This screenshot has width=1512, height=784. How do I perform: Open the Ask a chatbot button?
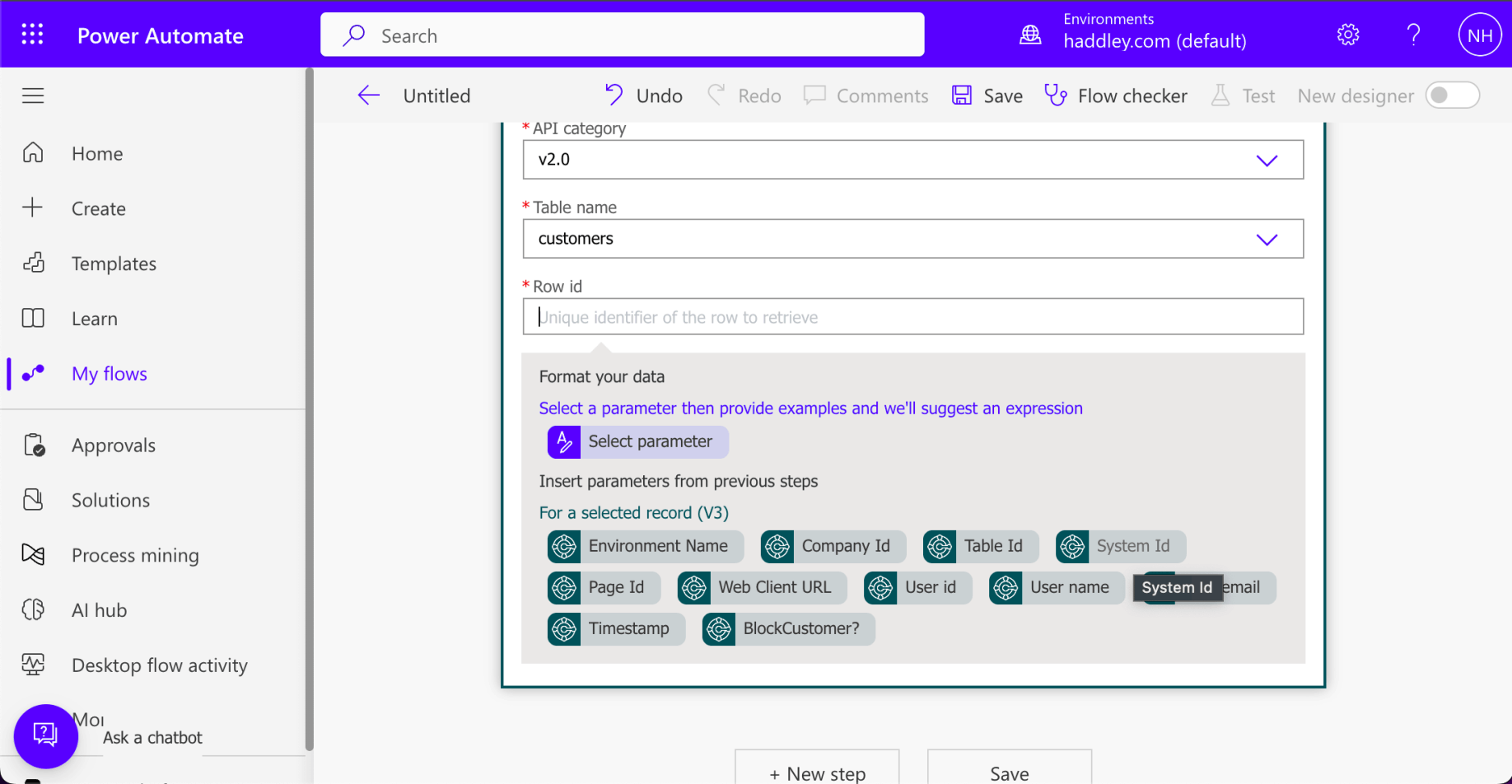45,735
